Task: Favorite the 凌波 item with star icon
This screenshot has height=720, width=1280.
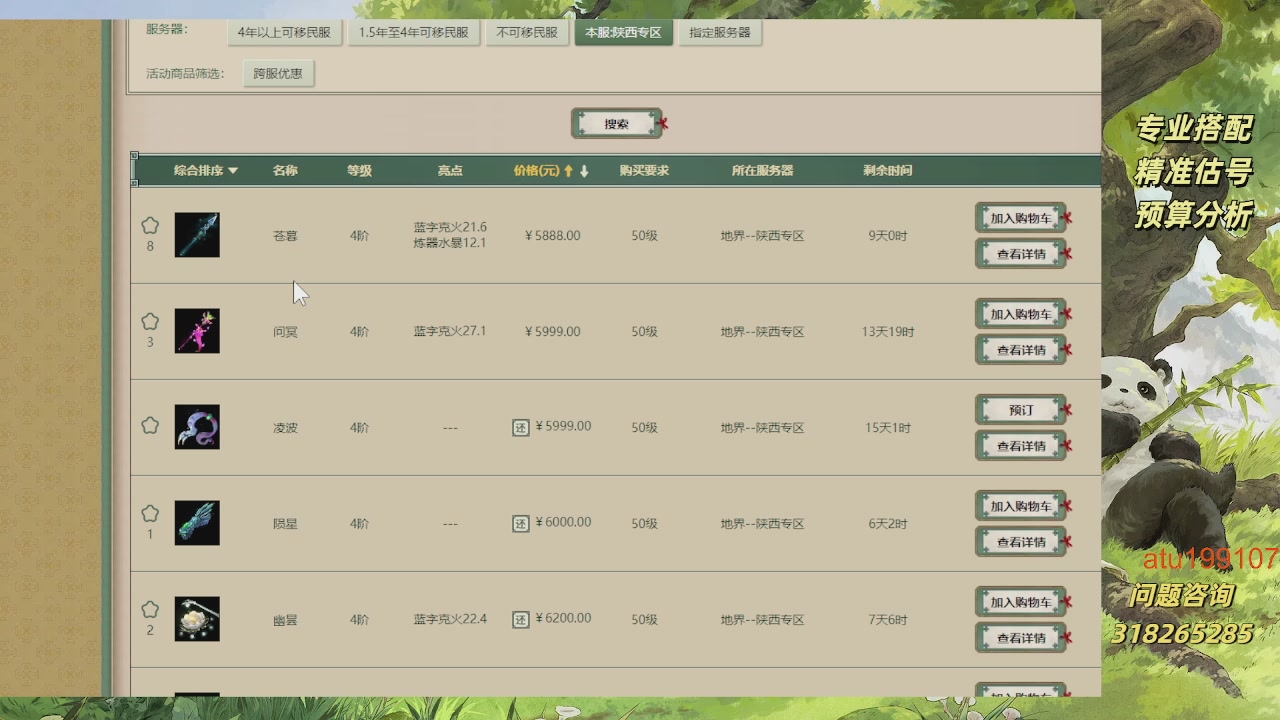Action: click(150, 425)
